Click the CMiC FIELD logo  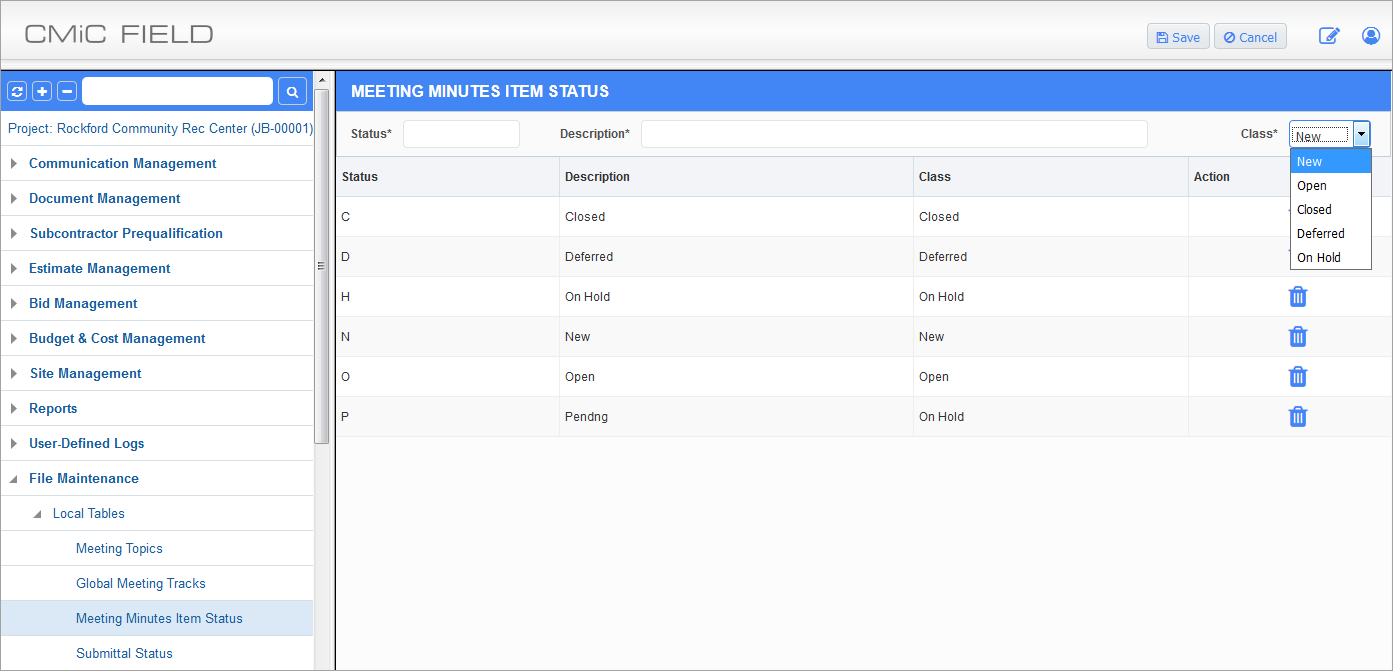click(x=119, y=34)
